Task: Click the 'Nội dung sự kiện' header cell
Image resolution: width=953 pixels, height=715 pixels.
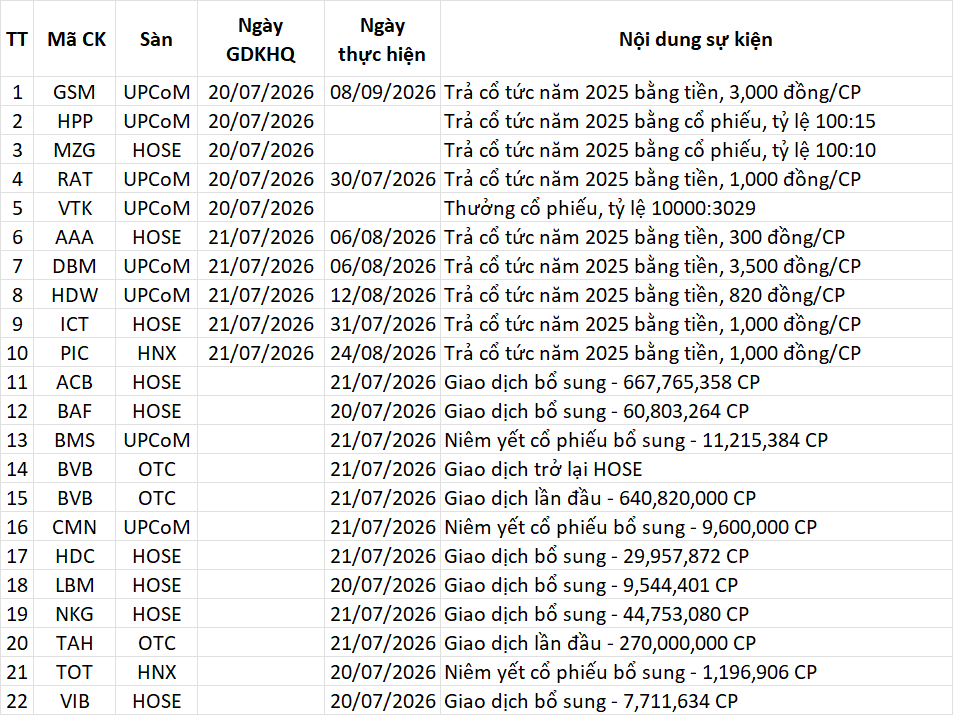Action: 696,39
